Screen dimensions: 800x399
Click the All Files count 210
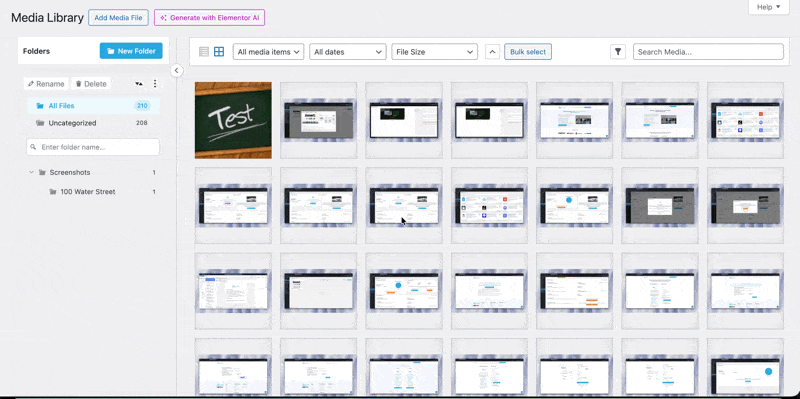pos(142,106)
